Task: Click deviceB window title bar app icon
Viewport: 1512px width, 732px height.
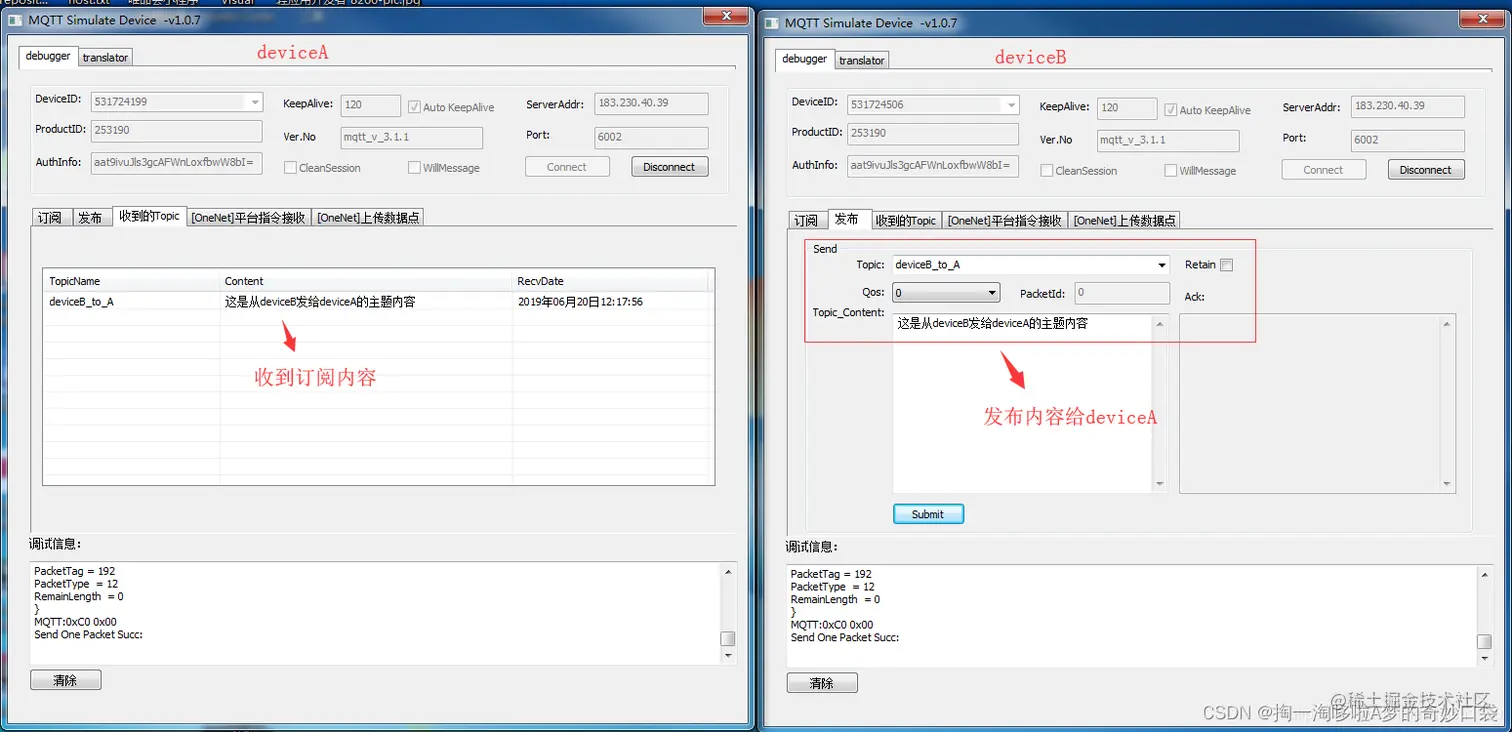Action: point(772,22)
